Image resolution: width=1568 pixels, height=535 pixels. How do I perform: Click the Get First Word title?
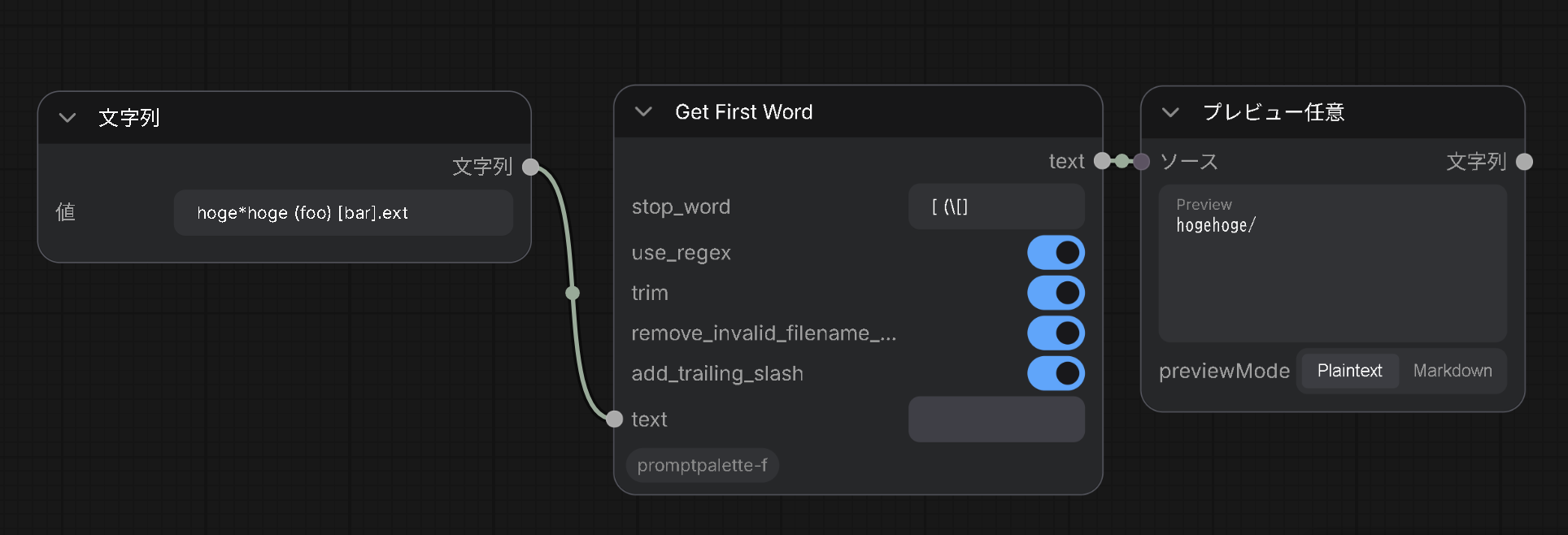pos(744,112)
